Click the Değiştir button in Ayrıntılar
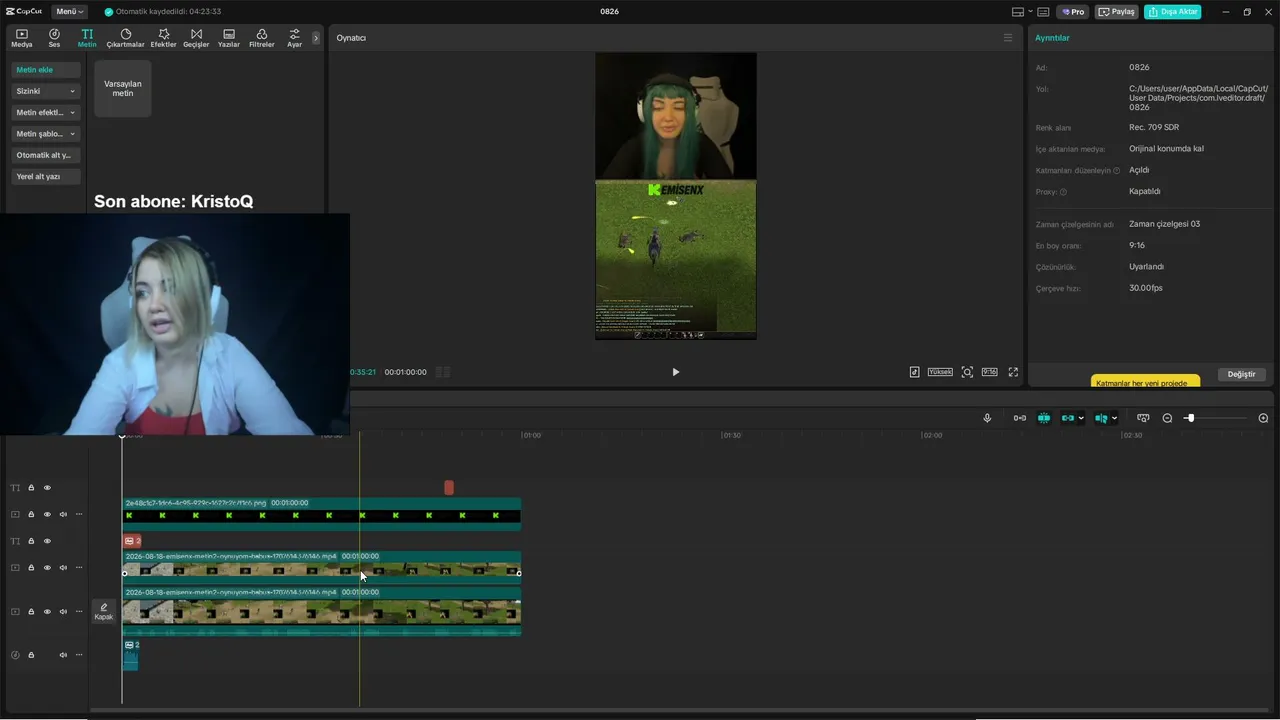 tap(1241, 374)
